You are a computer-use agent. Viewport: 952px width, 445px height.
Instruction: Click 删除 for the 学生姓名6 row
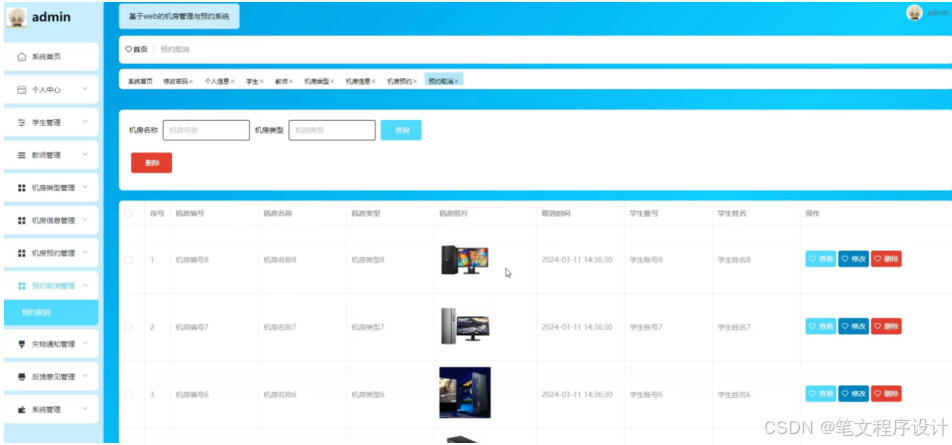pyautogui.click(x=886, y=394)
